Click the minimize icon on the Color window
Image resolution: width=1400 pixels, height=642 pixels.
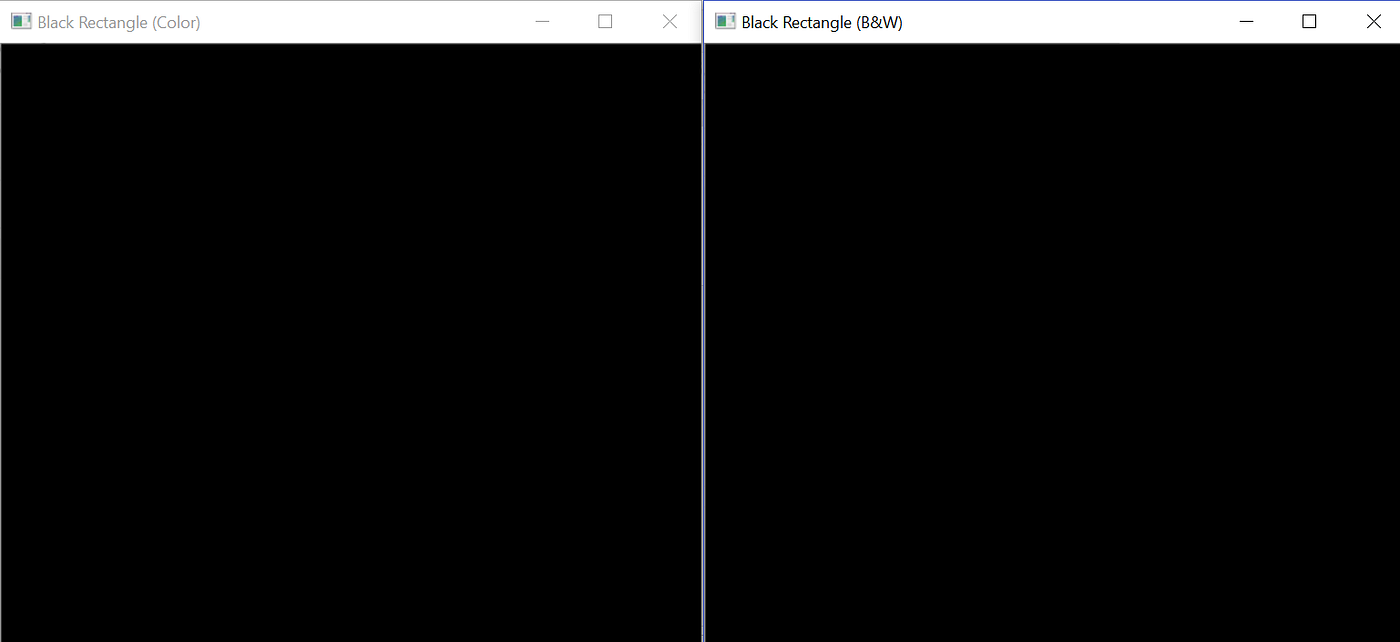point(542,21)
